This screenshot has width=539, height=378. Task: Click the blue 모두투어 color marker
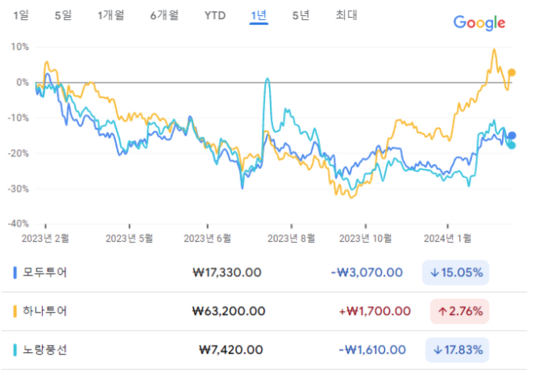point(15,273)
